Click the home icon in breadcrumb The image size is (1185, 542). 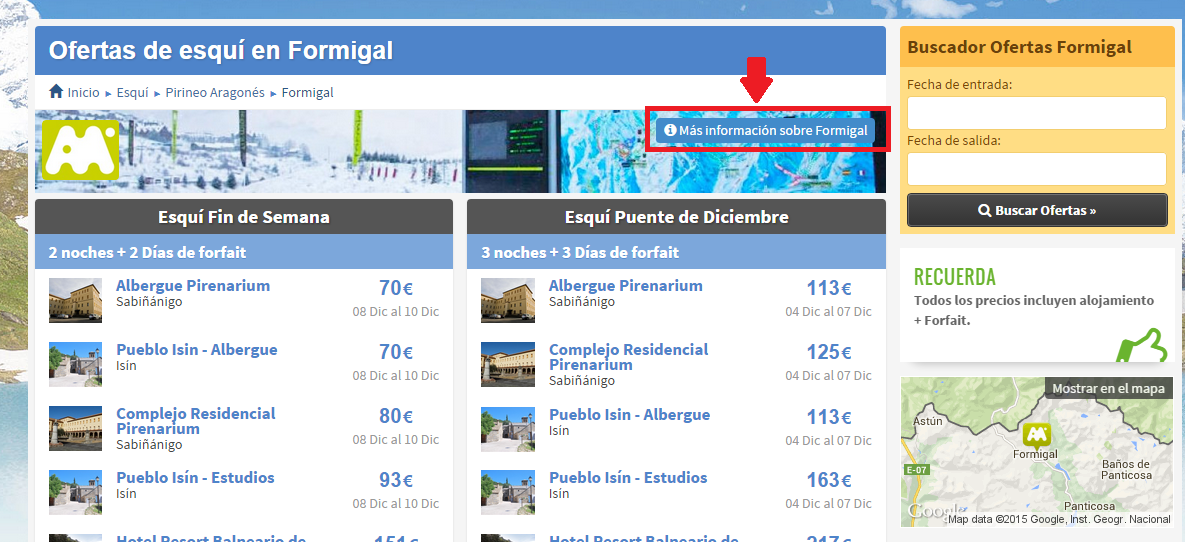pos(56,91)
